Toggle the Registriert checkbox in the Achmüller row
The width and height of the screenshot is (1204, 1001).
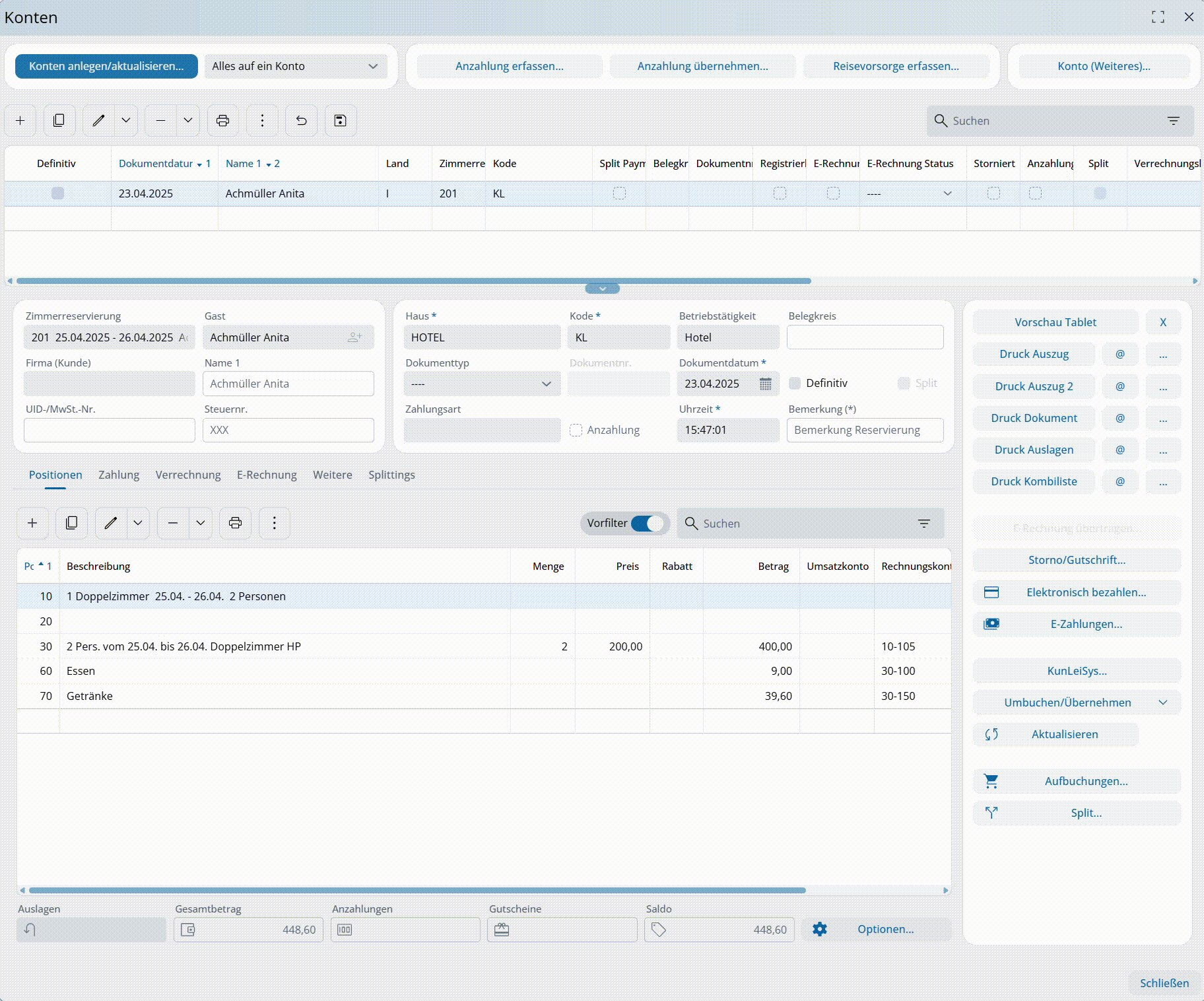[780, 193]
